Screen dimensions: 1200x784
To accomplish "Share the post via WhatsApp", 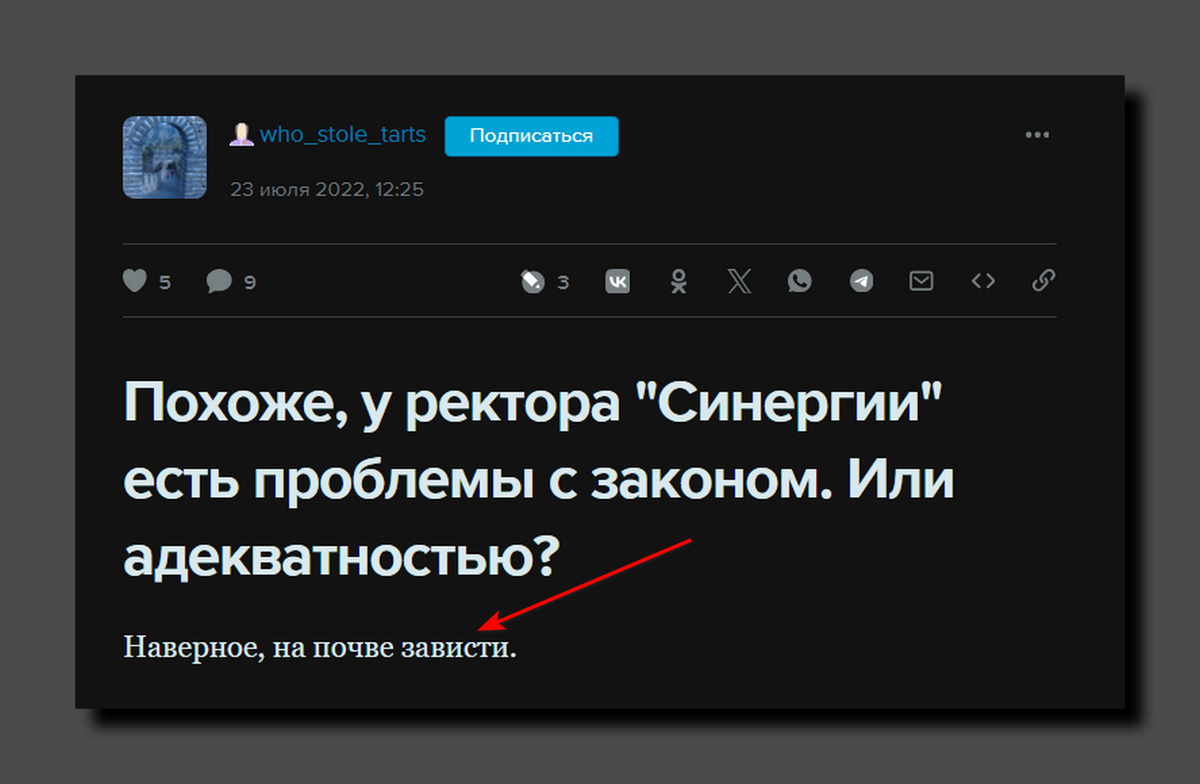I will (800, 281).
